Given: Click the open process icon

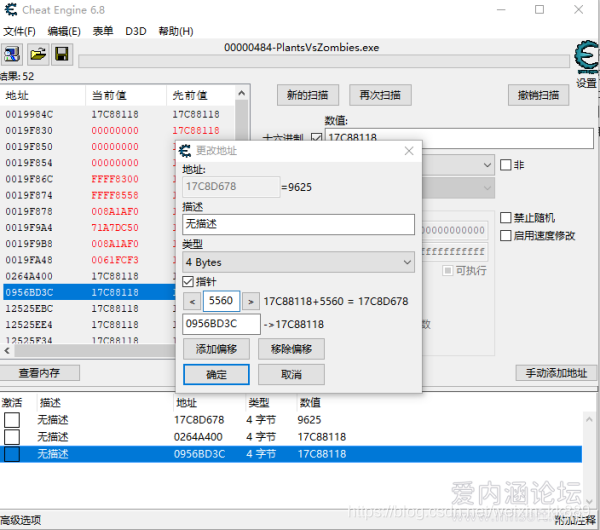Looking at the screenshot, I should [x=13, y=54].
